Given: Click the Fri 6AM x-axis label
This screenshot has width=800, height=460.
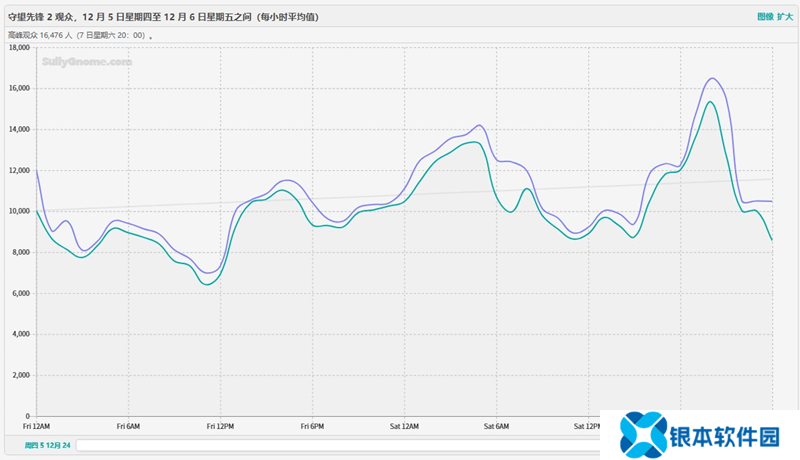Looking at the screenshot, I should tap(128, 426).
